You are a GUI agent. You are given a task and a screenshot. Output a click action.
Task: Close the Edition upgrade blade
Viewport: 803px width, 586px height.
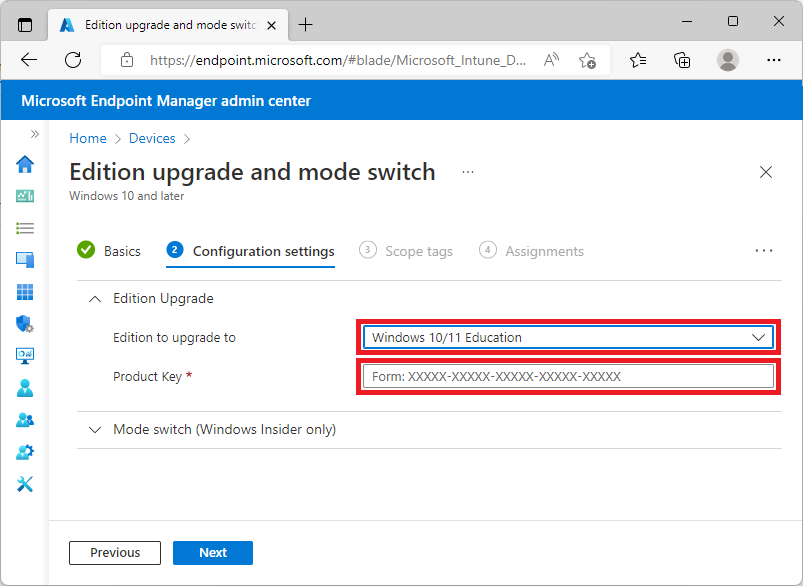766,172
